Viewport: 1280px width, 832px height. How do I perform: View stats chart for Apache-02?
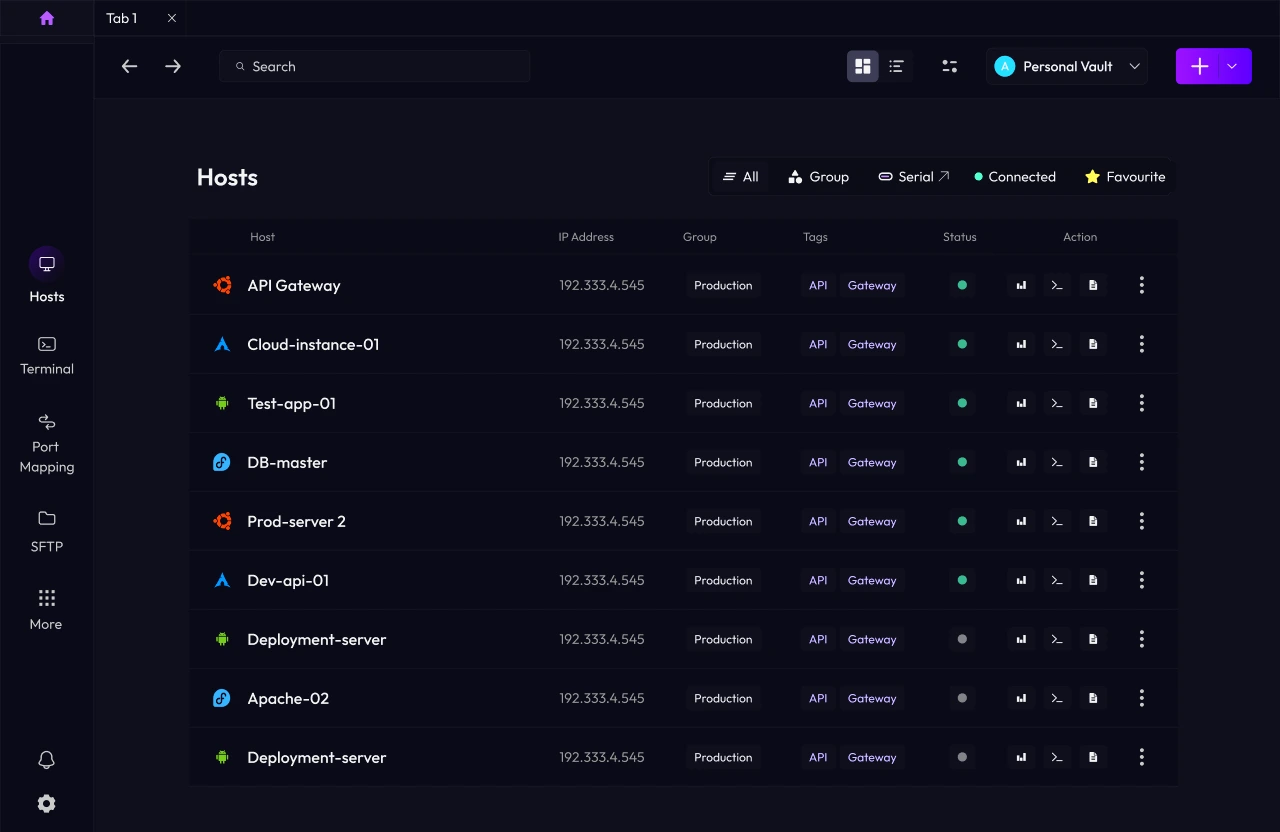1021,698
